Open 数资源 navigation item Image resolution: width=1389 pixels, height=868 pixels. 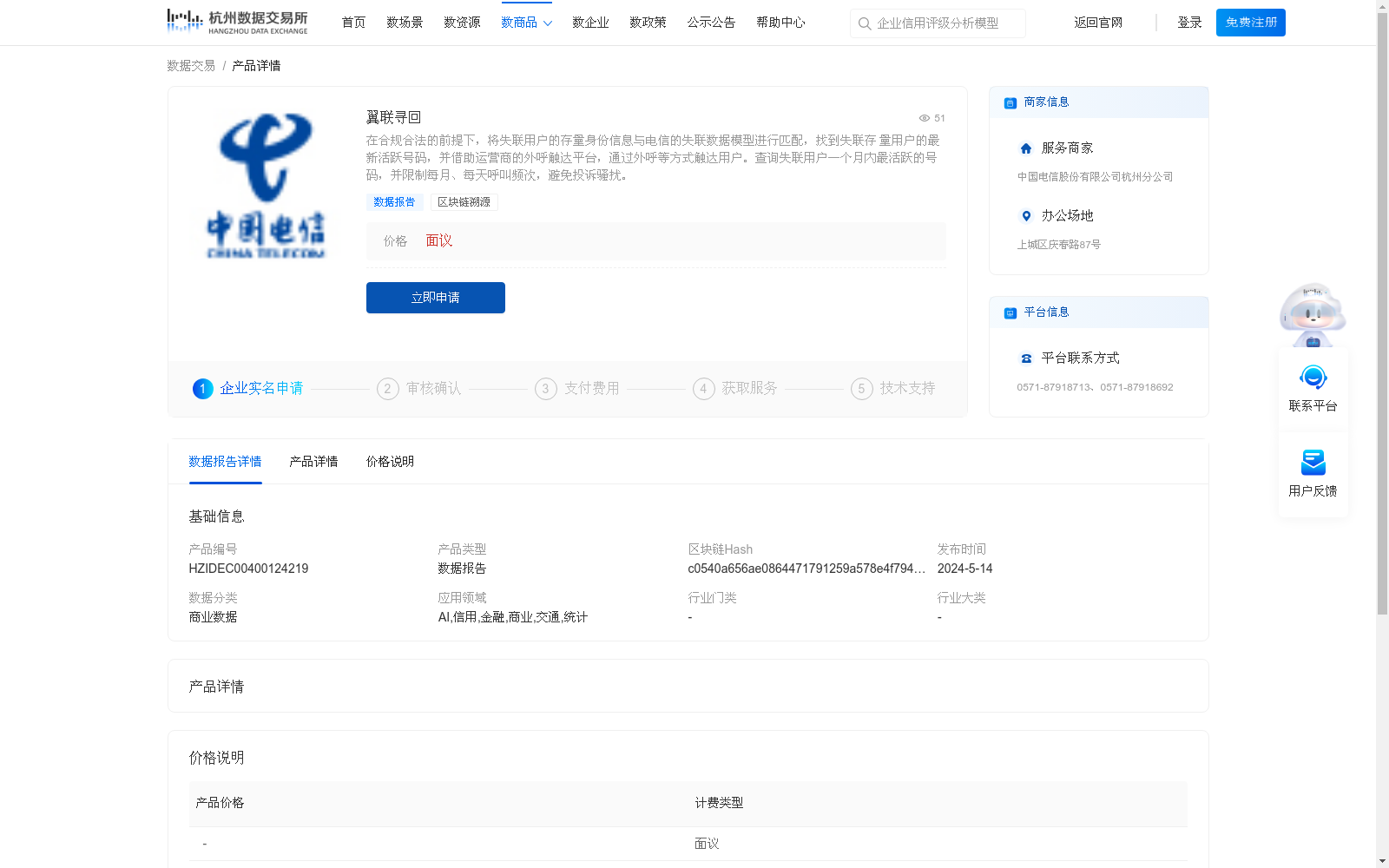tap(462, 23)
